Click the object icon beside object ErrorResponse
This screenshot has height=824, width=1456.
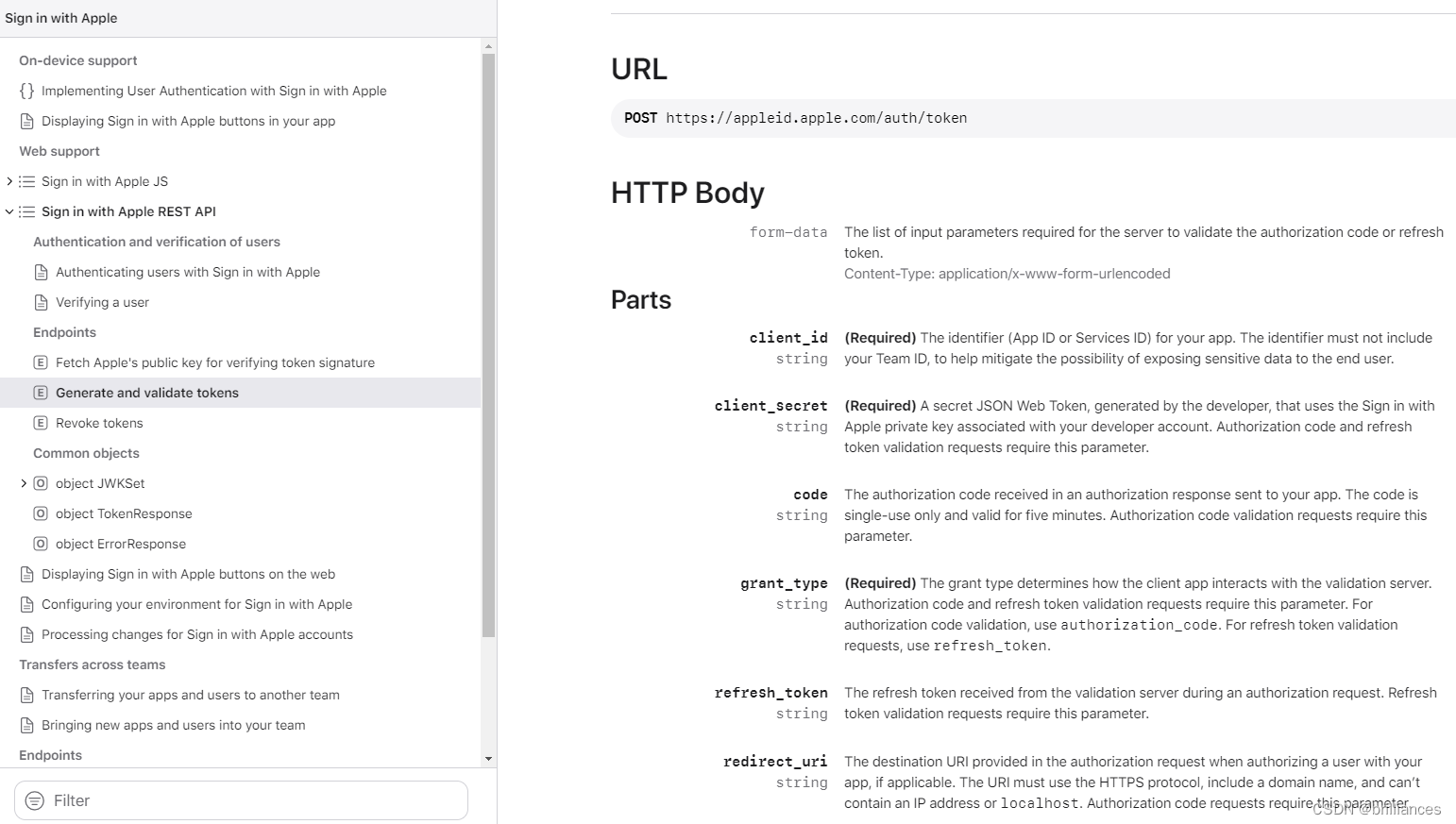point(41,544)
